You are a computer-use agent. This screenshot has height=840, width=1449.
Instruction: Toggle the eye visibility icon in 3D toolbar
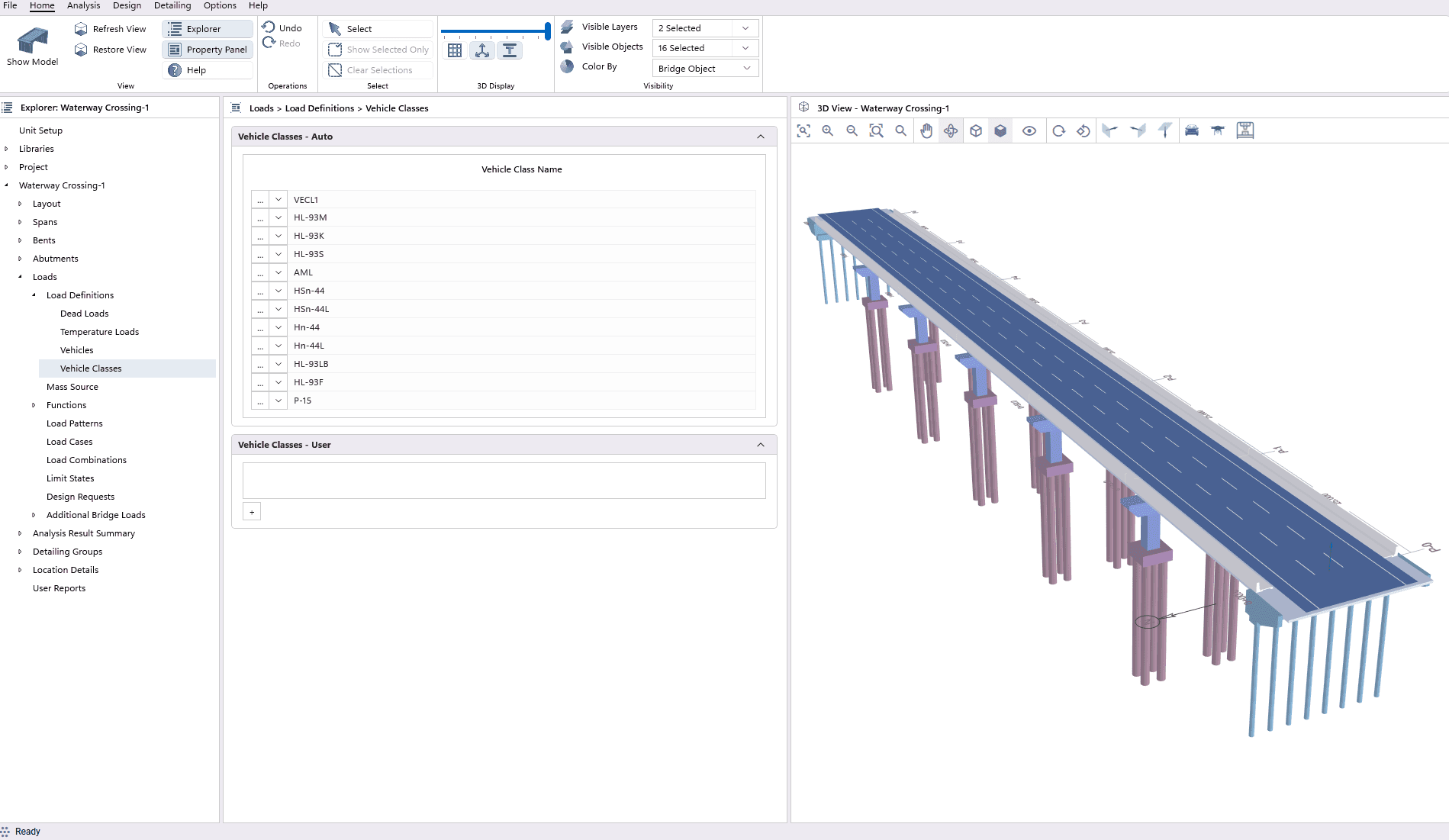coord(1029,130)
